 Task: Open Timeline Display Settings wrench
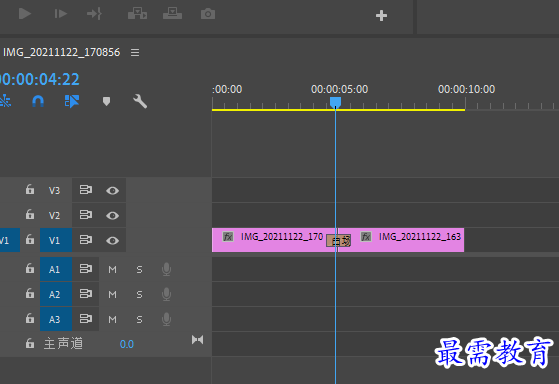point(140,101)
